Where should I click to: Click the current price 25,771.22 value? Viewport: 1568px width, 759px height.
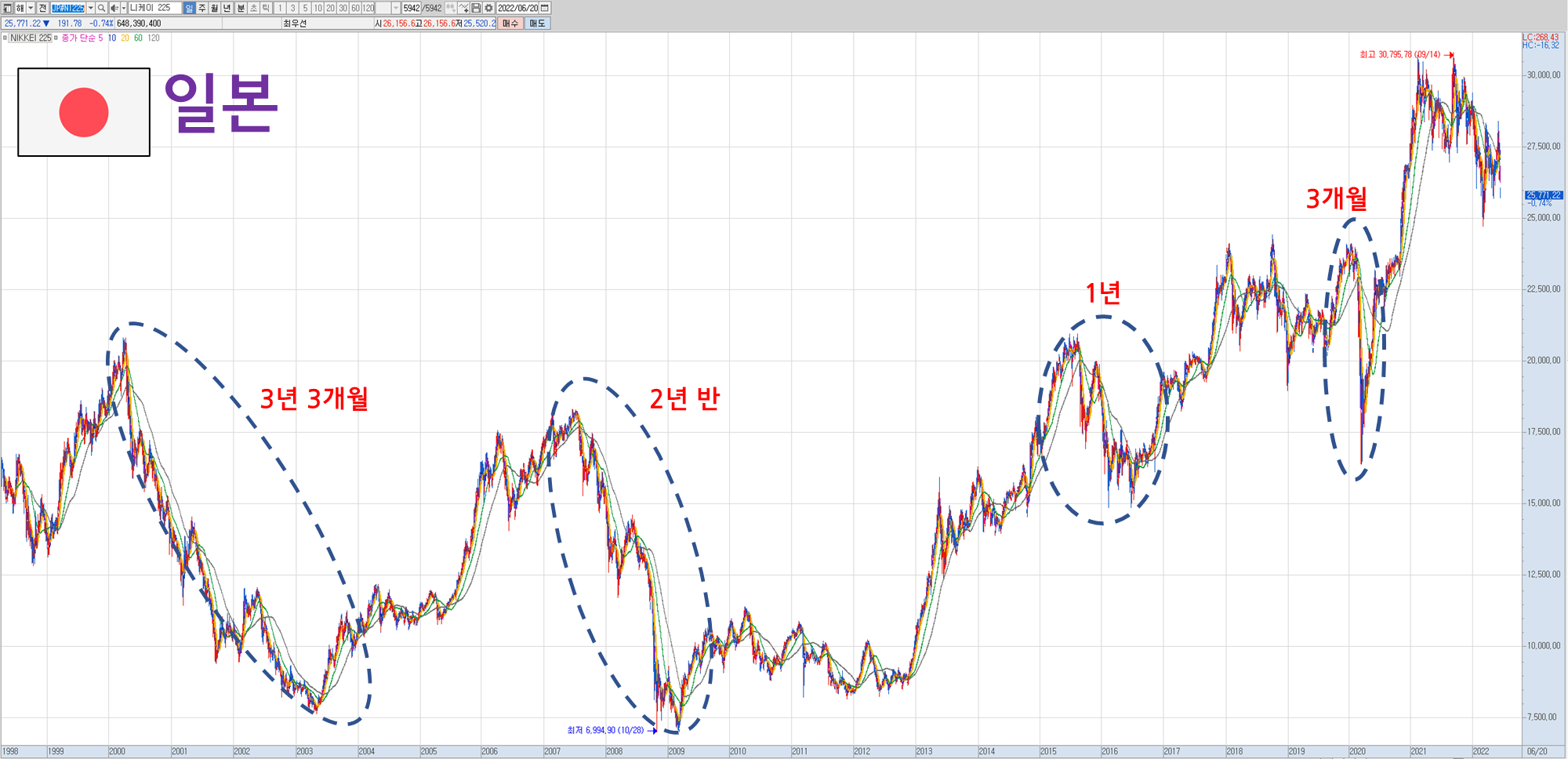(x=23, y=24)
